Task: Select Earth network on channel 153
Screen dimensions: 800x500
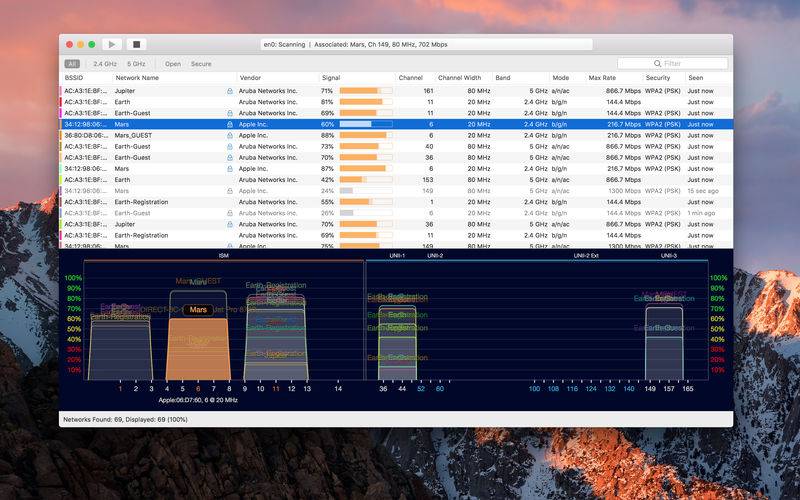Action: (x=396, y=180)
